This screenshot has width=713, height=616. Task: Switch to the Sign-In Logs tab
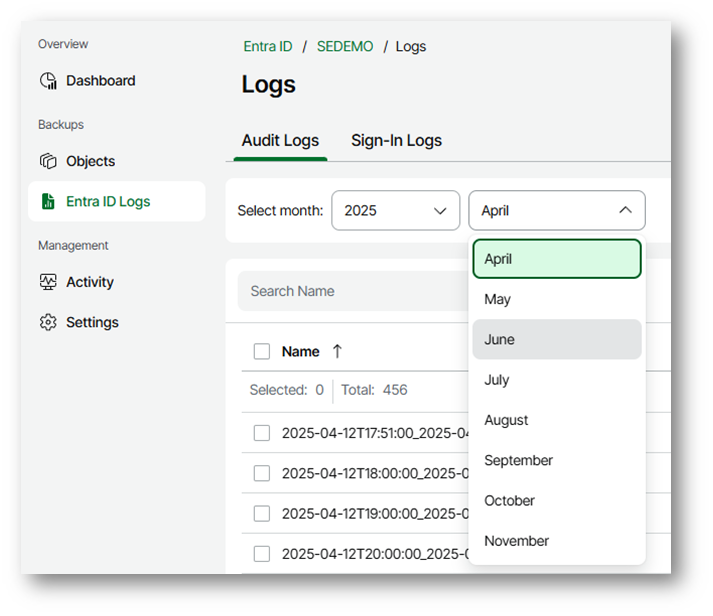(396, 141)
